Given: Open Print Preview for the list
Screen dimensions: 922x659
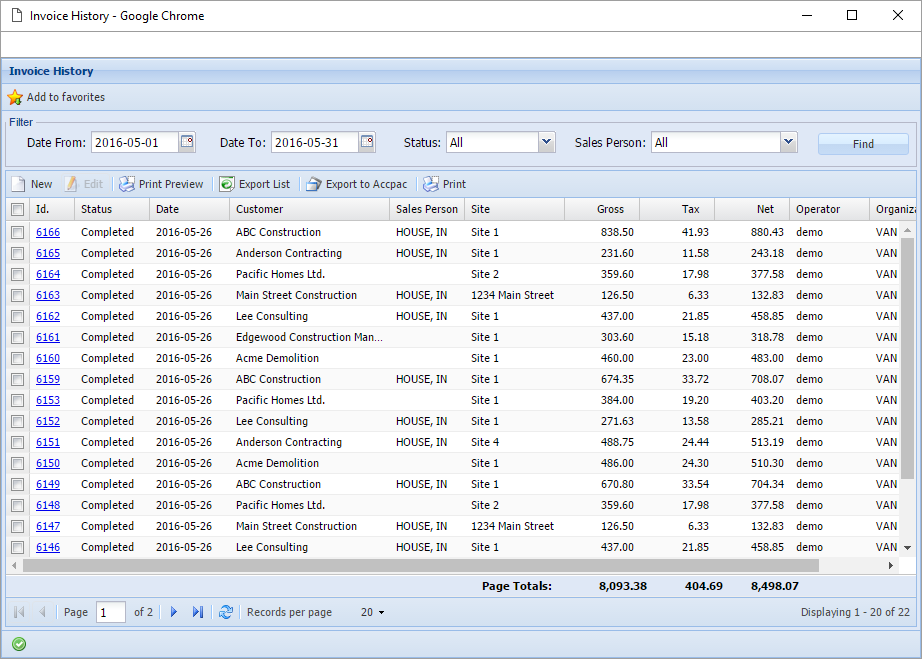Looking at the screenshot, I should (161, 184).
